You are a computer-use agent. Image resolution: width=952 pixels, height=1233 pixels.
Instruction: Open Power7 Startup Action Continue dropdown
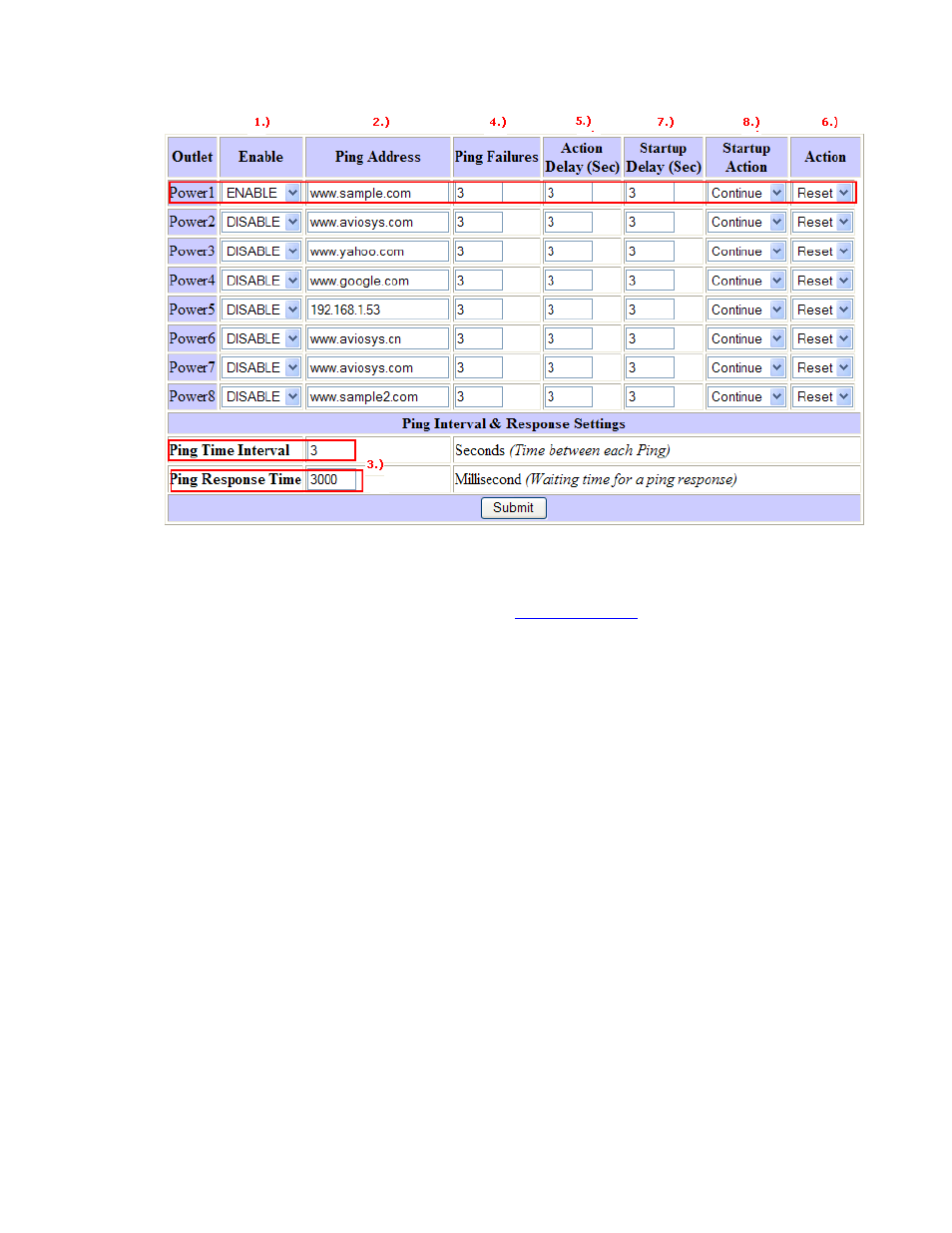click(x=746, y=367)
